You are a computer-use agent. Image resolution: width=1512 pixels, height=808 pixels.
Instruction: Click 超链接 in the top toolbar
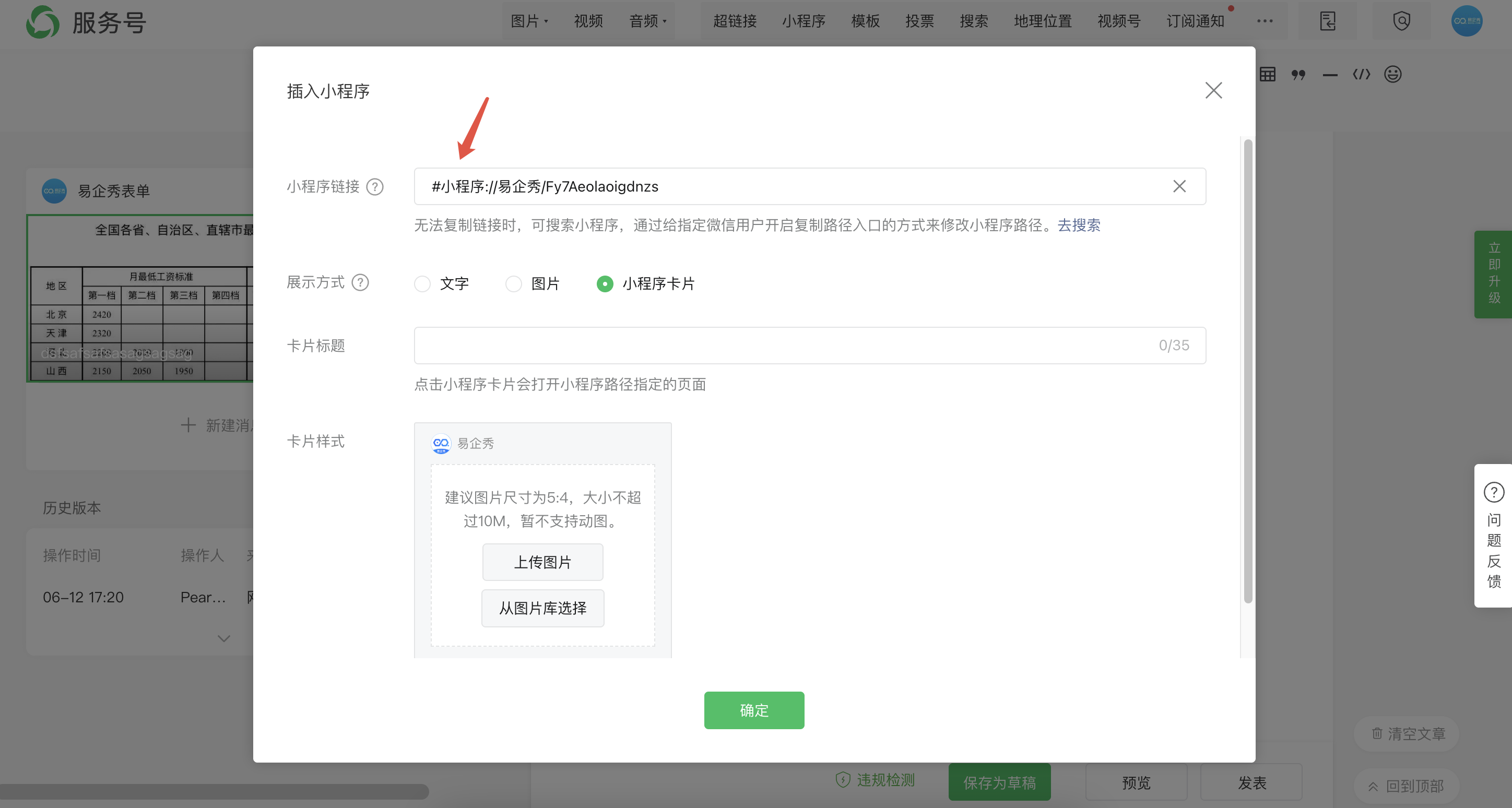[734, 21]
